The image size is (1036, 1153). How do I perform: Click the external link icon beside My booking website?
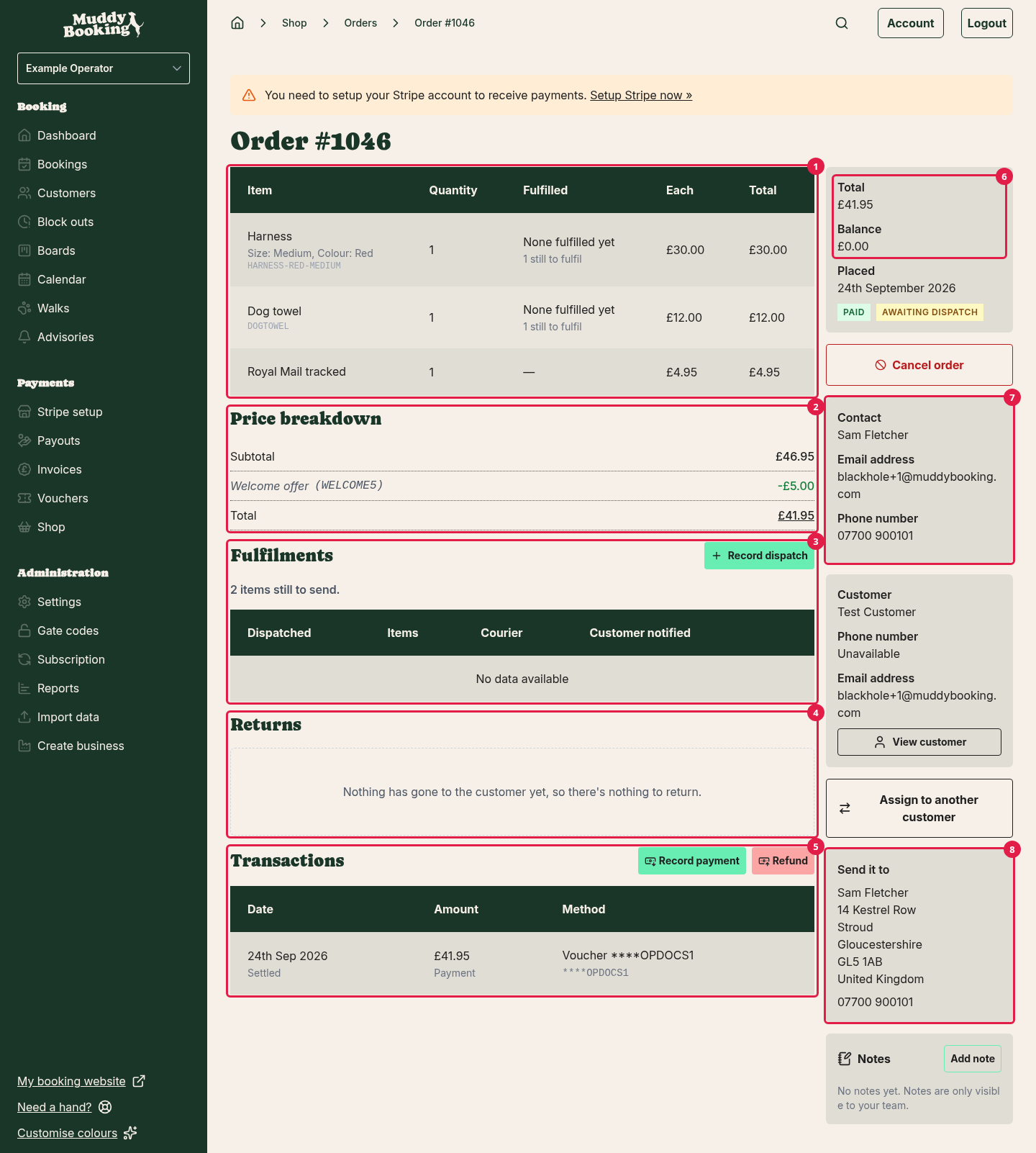pos(139,1081)
